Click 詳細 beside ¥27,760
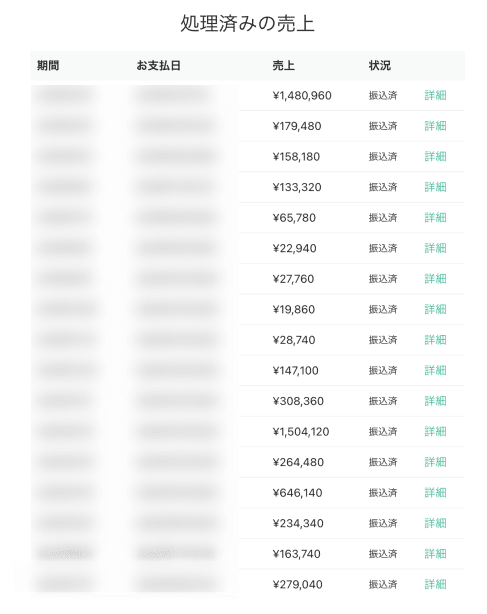Image resolution: width=487 pixels, height=614 pixels. coord(435,279)
